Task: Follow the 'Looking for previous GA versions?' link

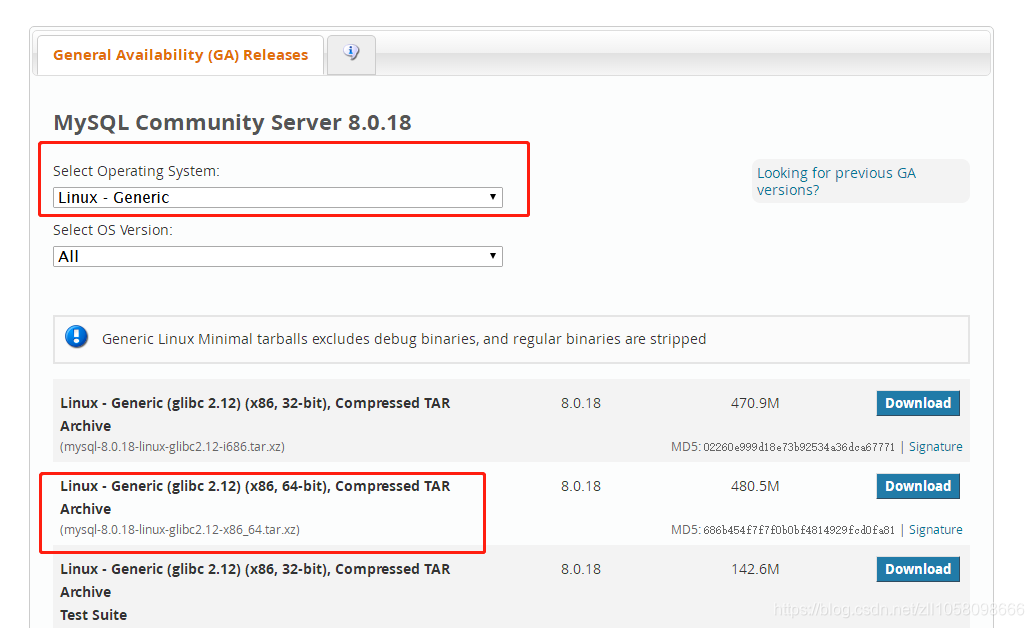Action: pos(836,181)
